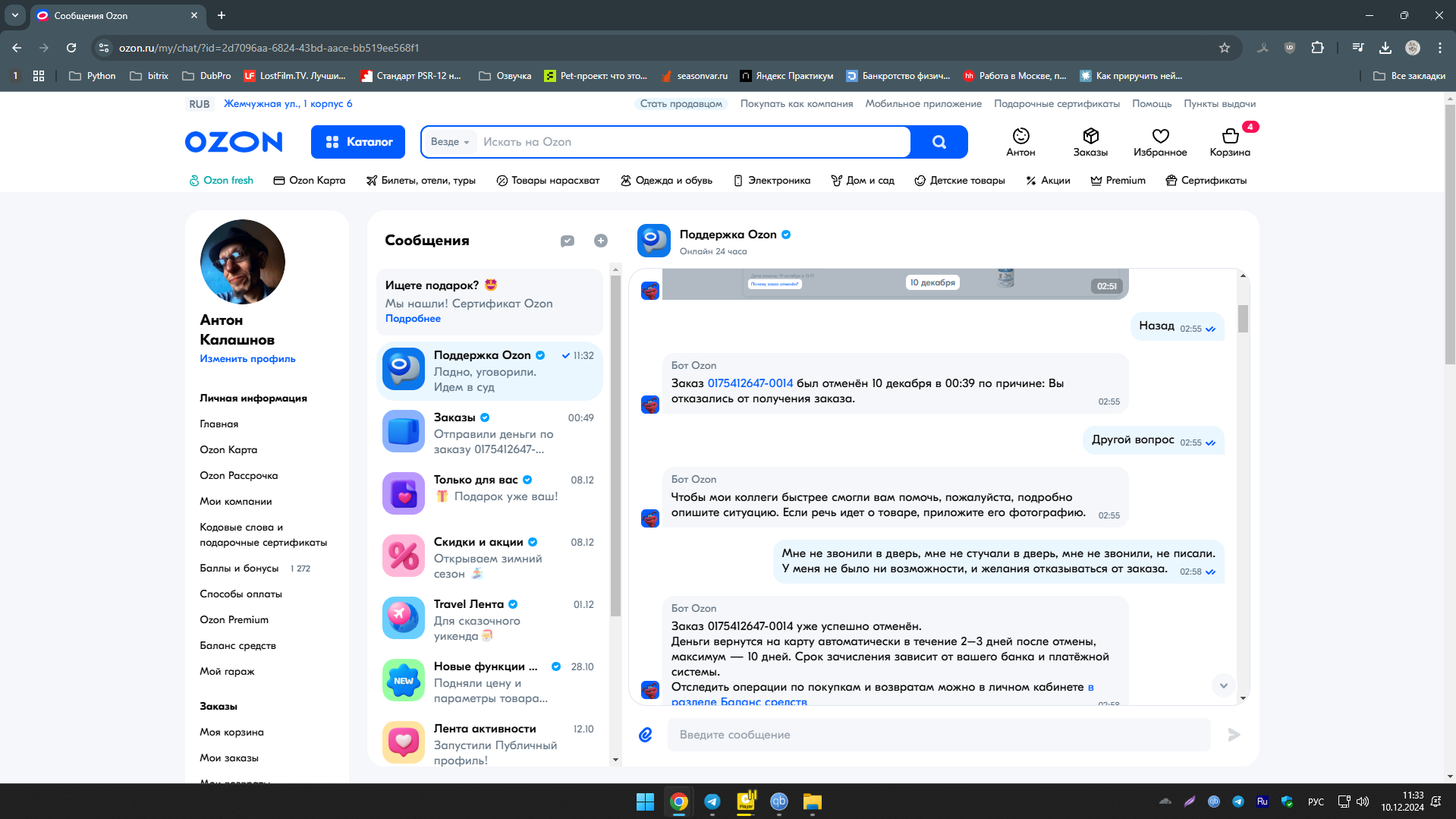Click the messages list scrollbar
1456x819 pixels.
click(x=615, y=446)
